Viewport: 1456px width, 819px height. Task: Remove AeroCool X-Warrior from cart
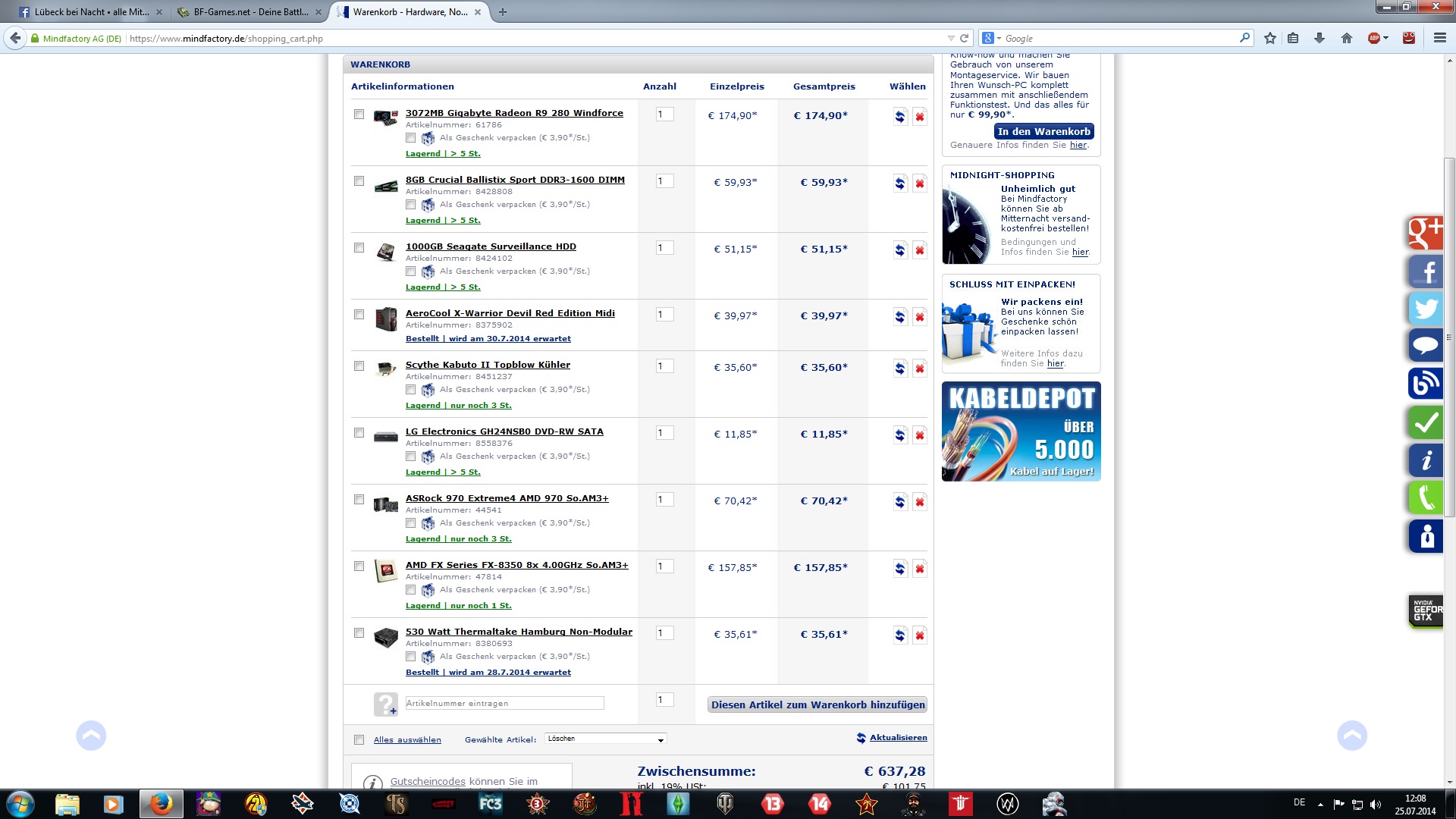tap(919, 317)
